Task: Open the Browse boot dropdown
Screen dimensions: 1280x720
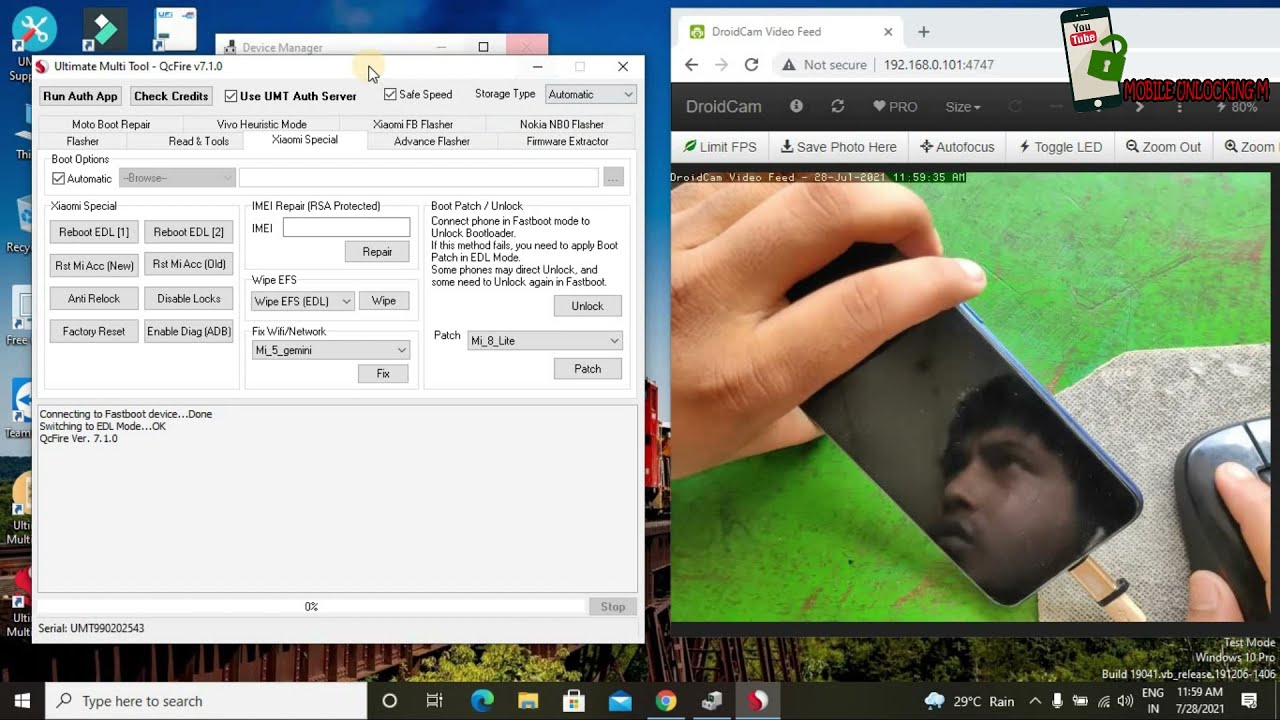Action: tap(177, 178)
